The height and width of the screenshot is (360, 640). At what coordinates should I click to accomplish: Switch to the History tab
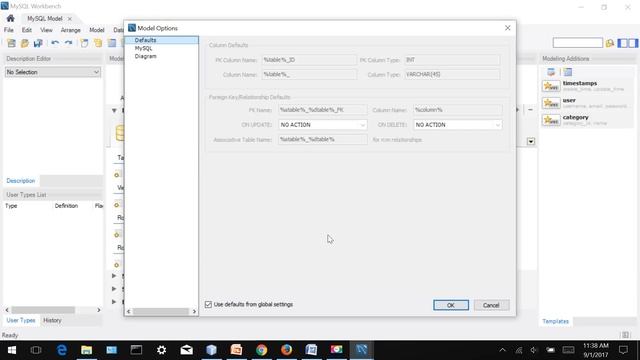[52, 320]
